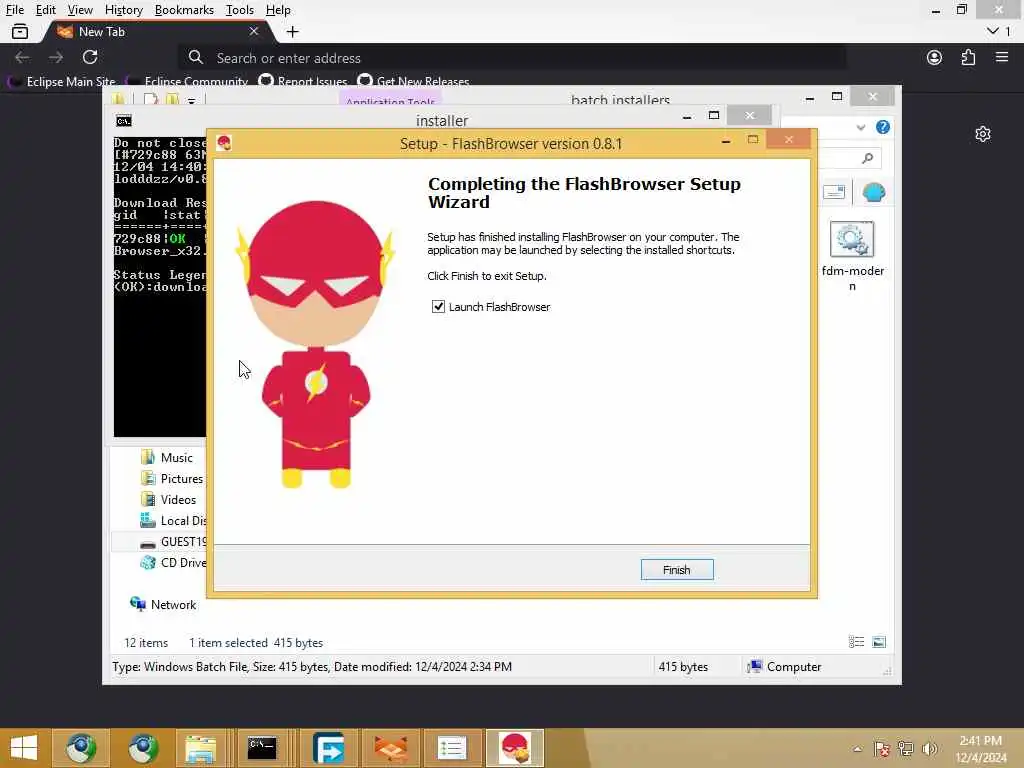
Task: Switch Explorer to details view icon
Action: coord(856,642)
